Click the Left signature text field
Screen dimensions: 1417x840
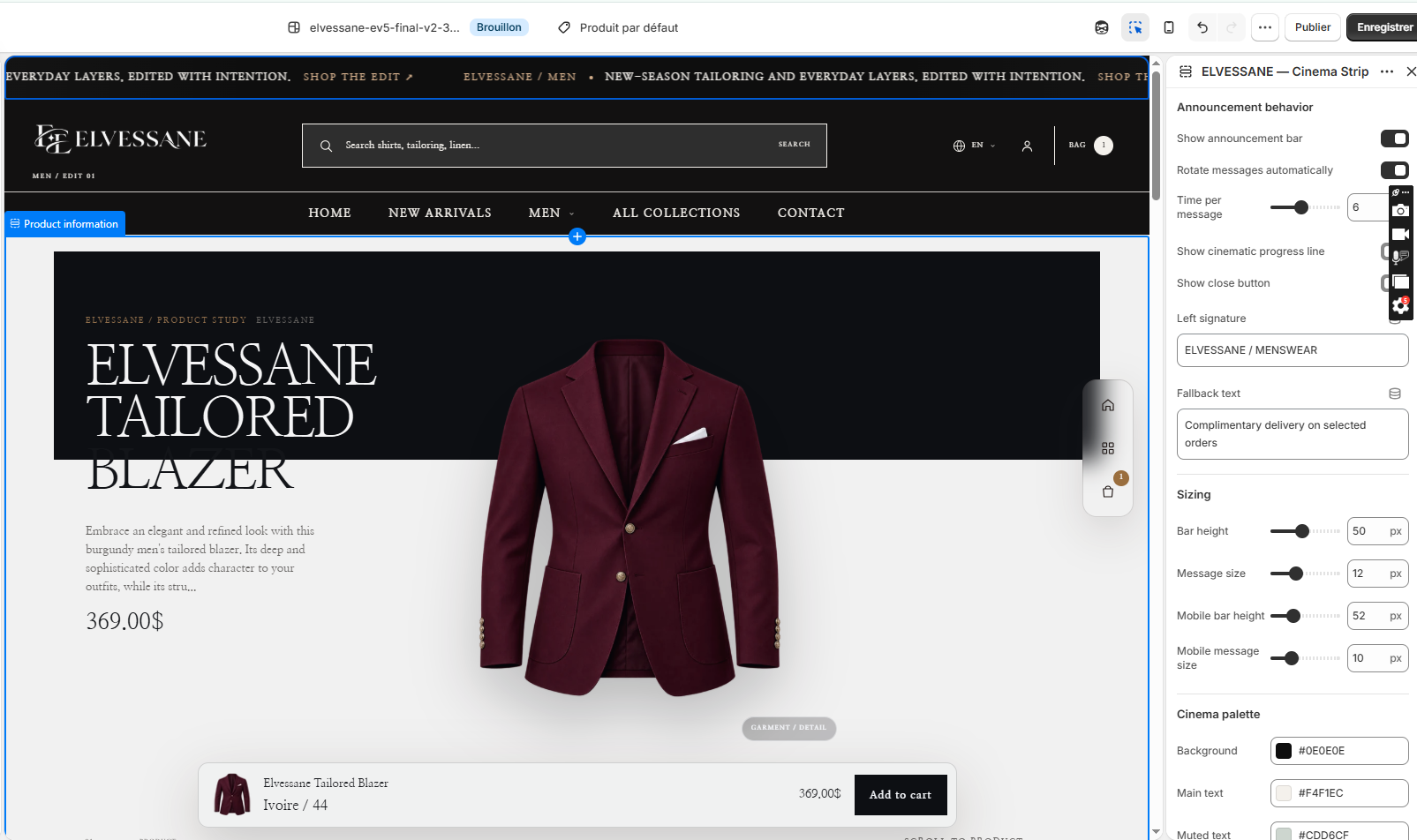1293,350
